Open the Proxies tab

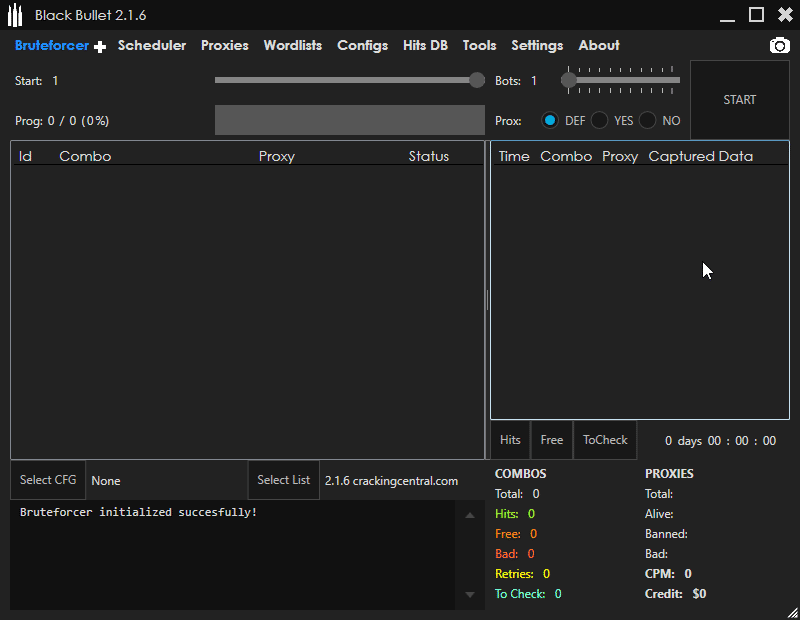coord(224,45)
